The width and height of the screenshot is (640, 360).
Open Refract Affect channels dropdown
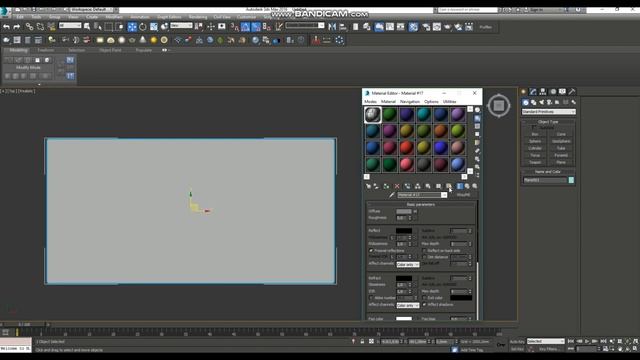tap(408, 305)
